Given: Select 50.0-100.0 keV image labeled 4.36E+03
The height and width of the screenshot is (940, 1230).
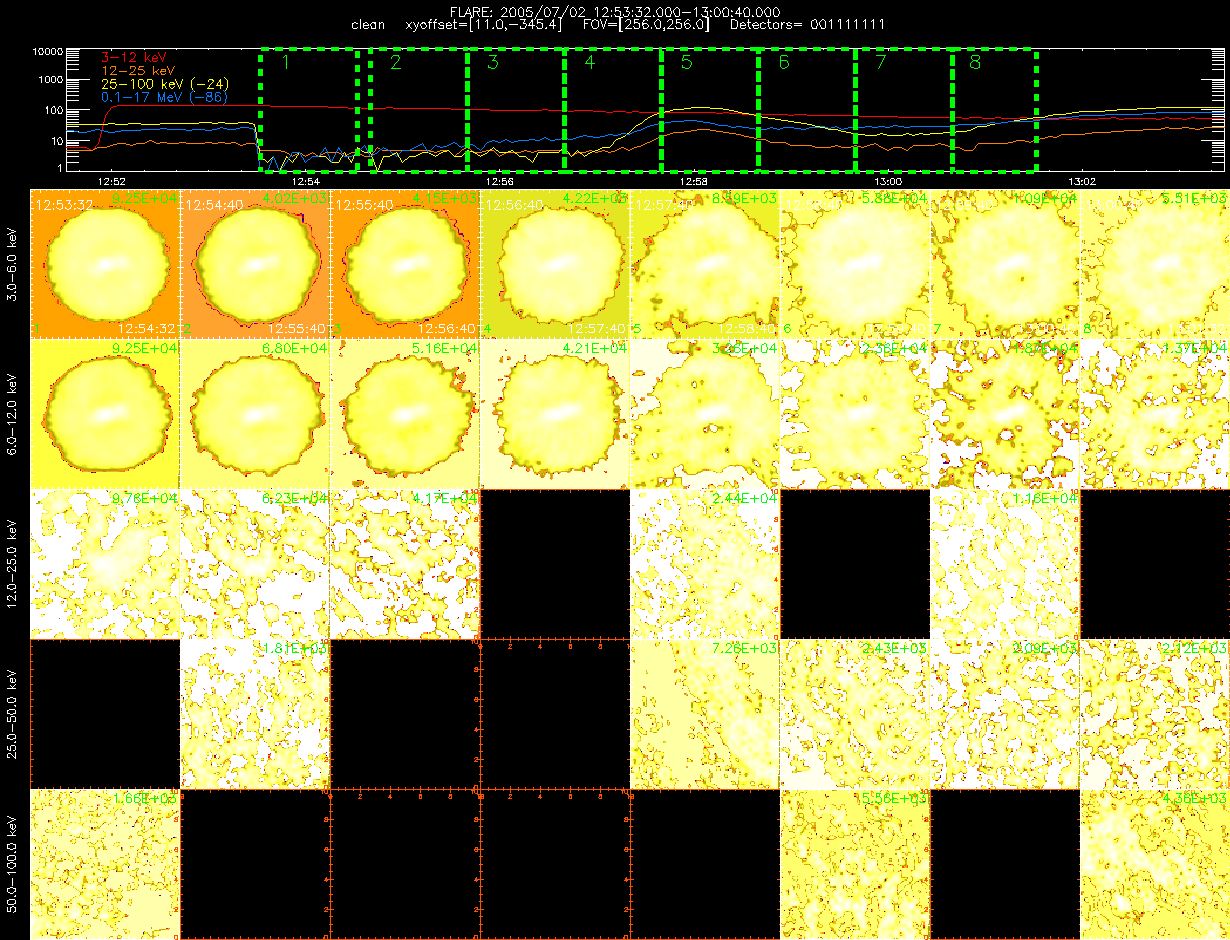Looking at the screenshot, I should [1155, 863].
